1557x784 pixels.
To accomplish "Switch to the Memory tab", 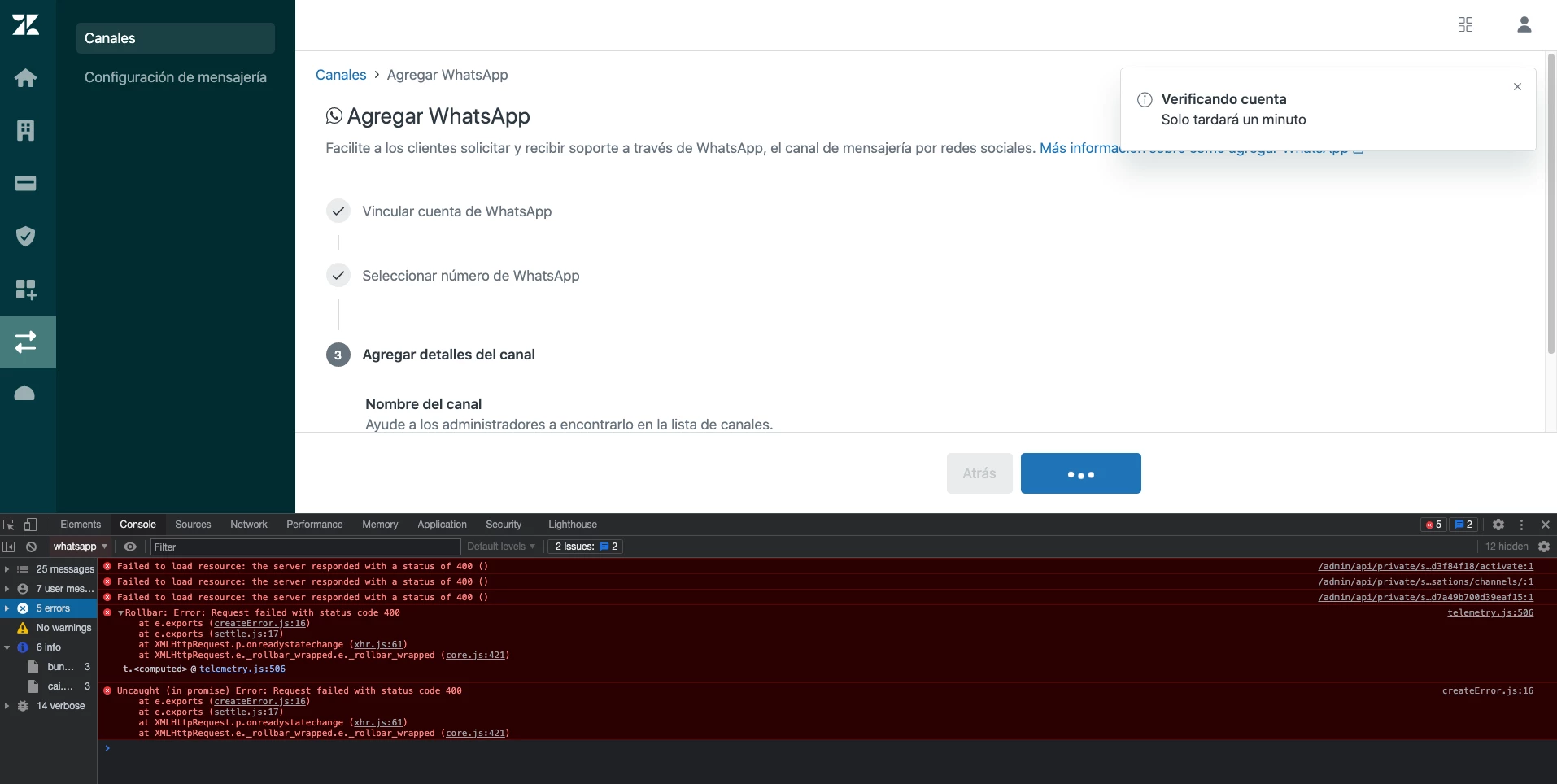I will 380,525.
